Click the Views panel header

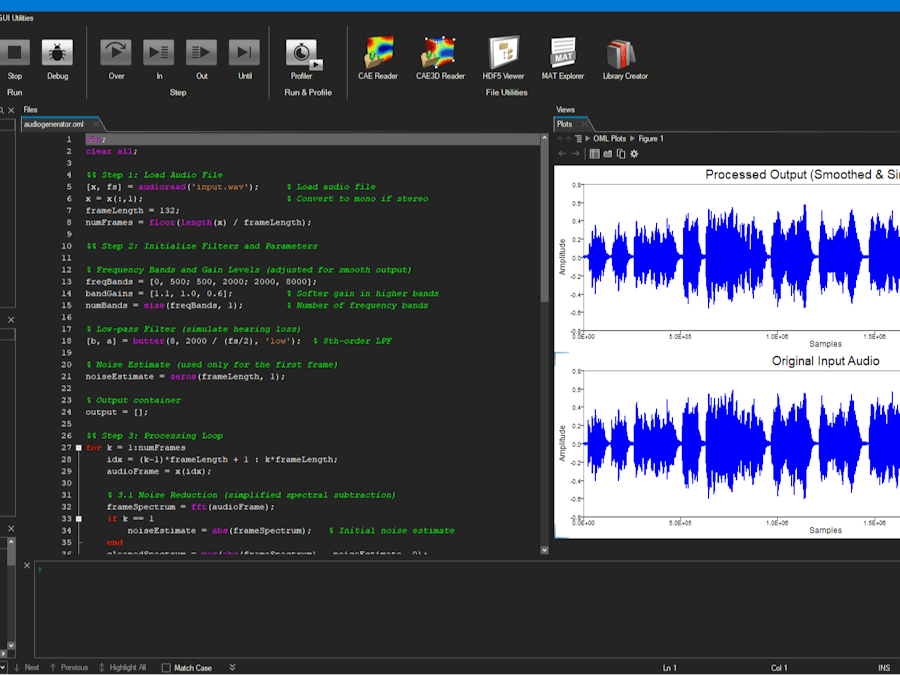(565, 110)
